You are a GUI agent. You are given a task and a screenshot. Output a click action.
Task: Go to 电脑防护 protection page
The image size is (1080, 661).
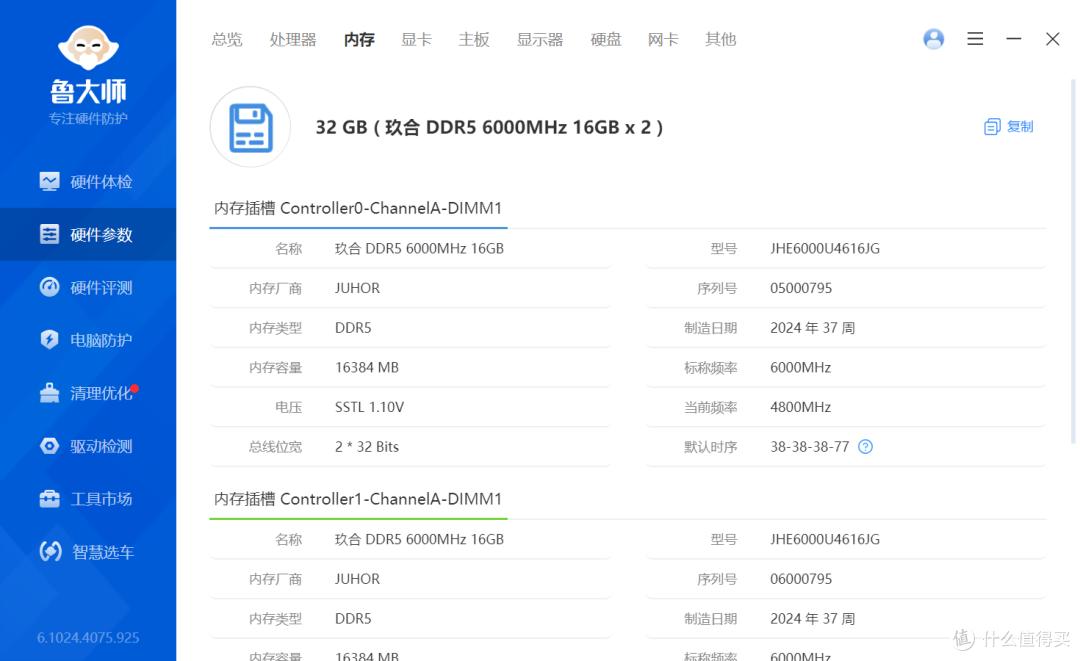87,340
